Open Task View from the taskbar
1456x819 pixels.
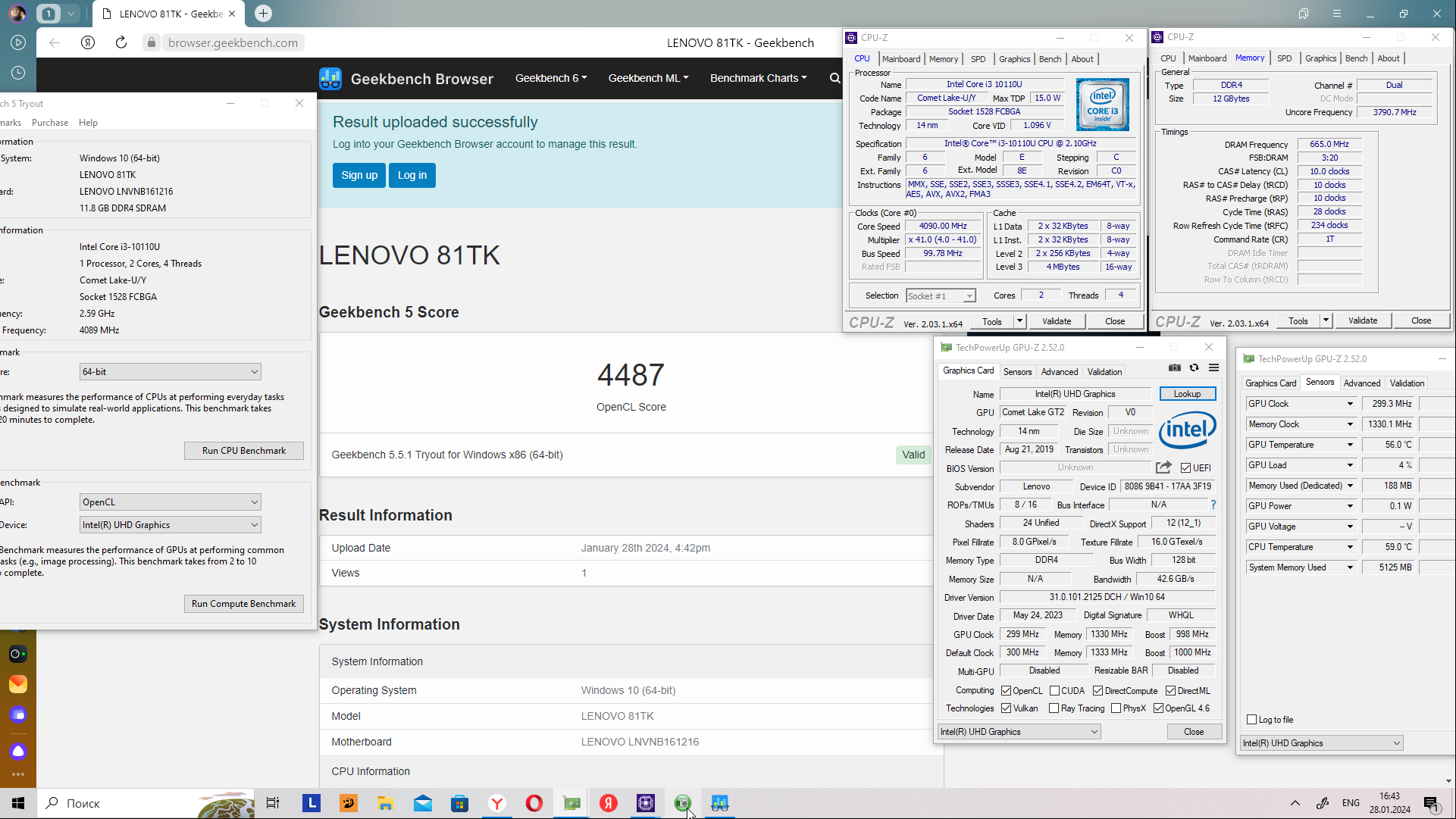pyautogui.click(x=273, y=803)
